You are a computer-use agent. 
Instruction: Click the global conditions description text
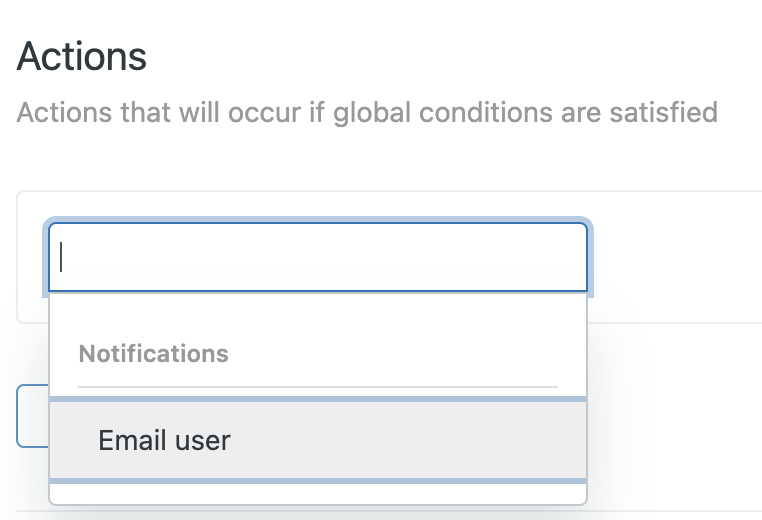pos(367,111)
